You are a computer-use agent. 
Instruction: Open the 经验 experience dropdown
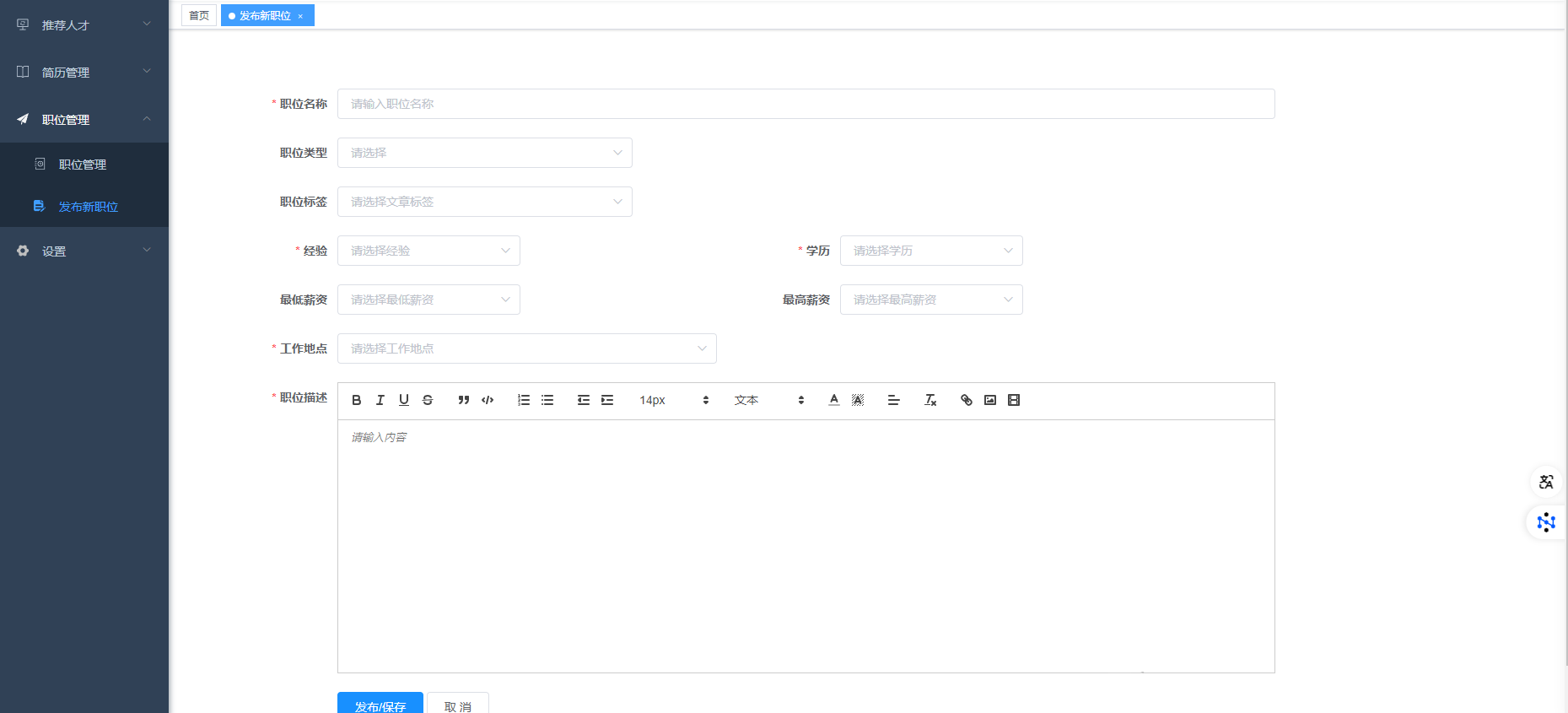[428, 251]
